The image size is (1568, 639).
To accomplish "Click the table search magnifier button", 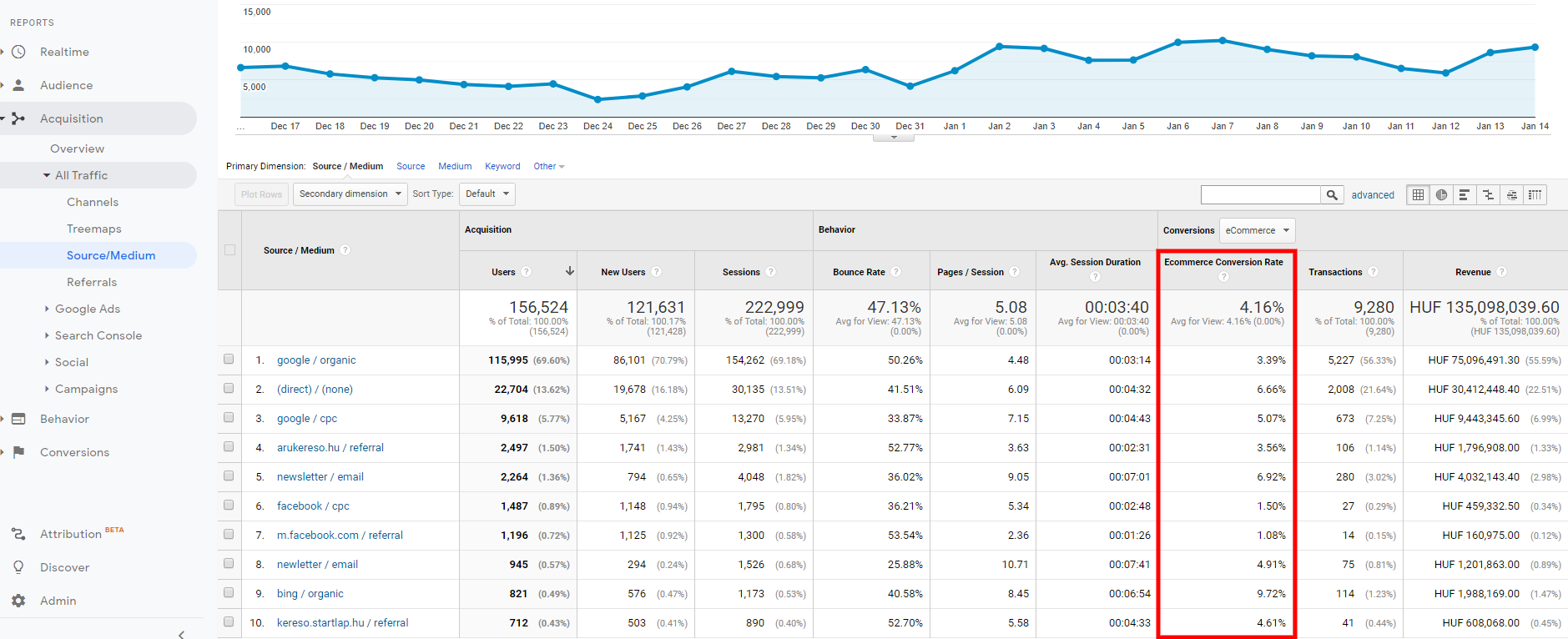I will coord(1332,195).
